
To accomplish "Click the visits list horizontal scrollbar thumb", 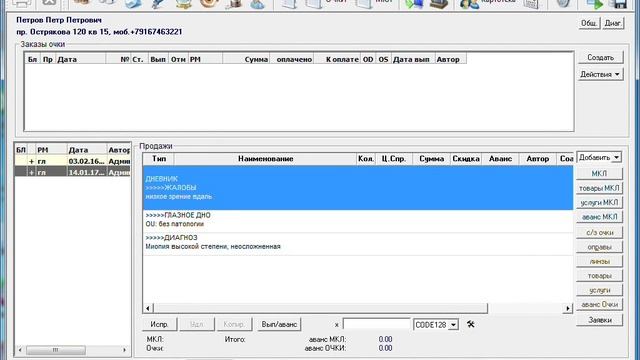I will point(56,350).
